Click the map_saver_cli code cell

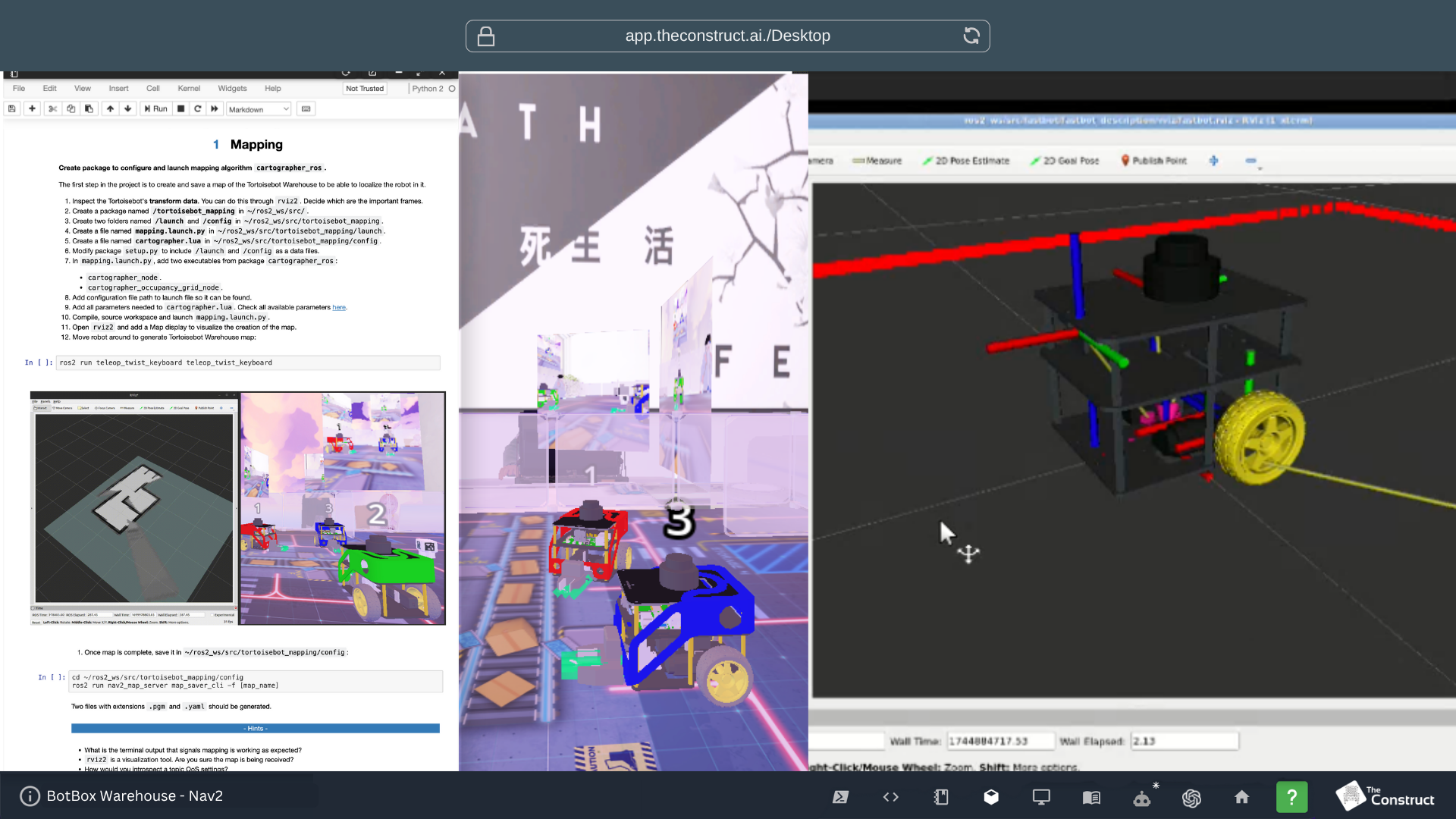click(256, 682)
